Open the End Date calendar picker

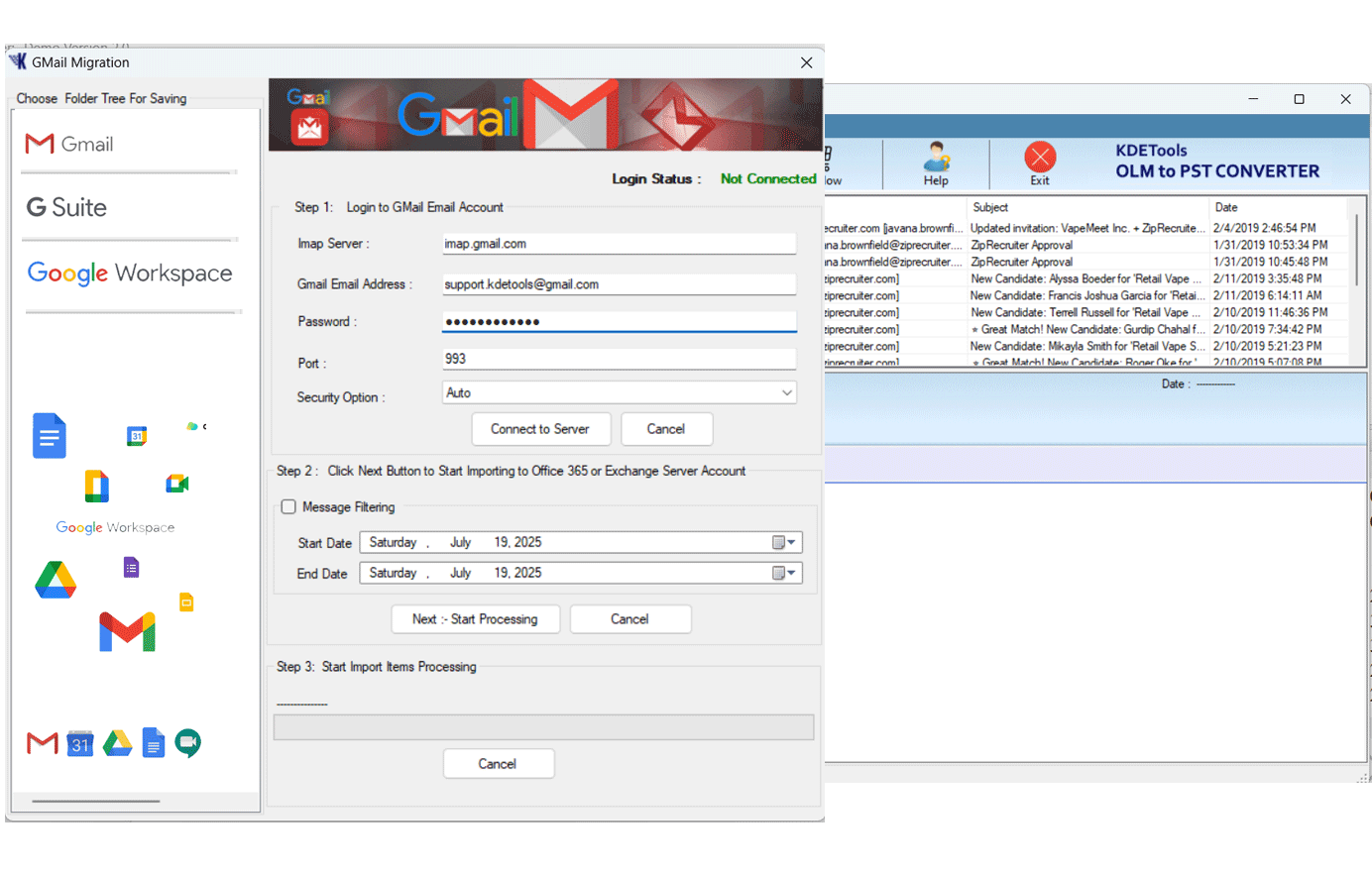coord(783,574)
